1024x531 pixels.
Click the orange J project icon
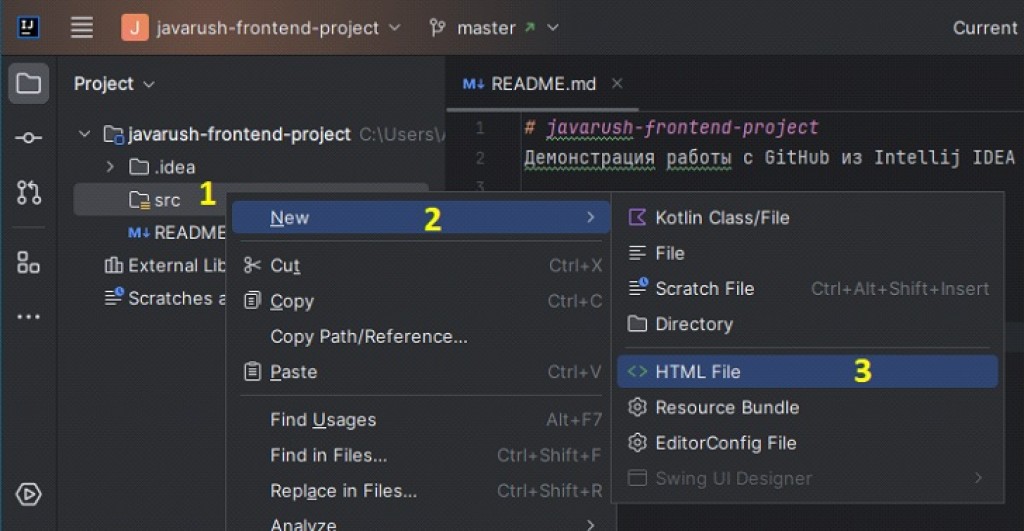[x=135, y=27]
